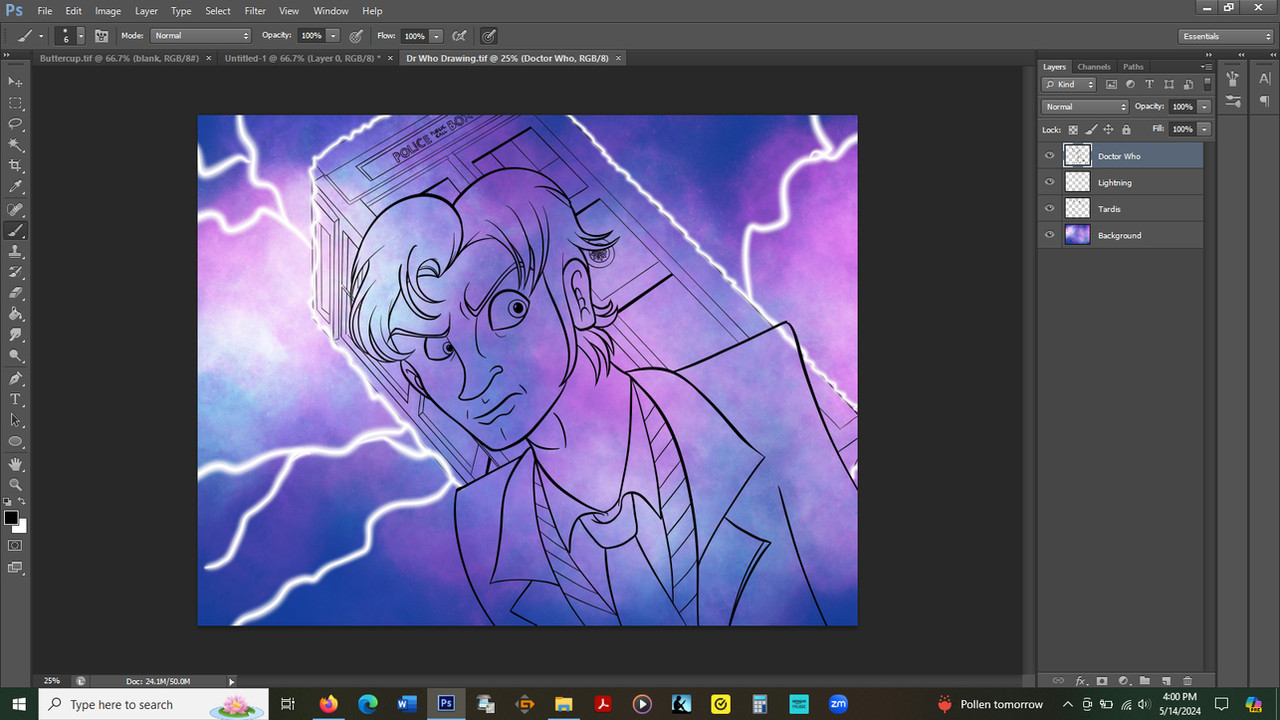Select the Eyedropper tool
The height and width of the screenshot is (720, 1280).
tap(15, 187)
